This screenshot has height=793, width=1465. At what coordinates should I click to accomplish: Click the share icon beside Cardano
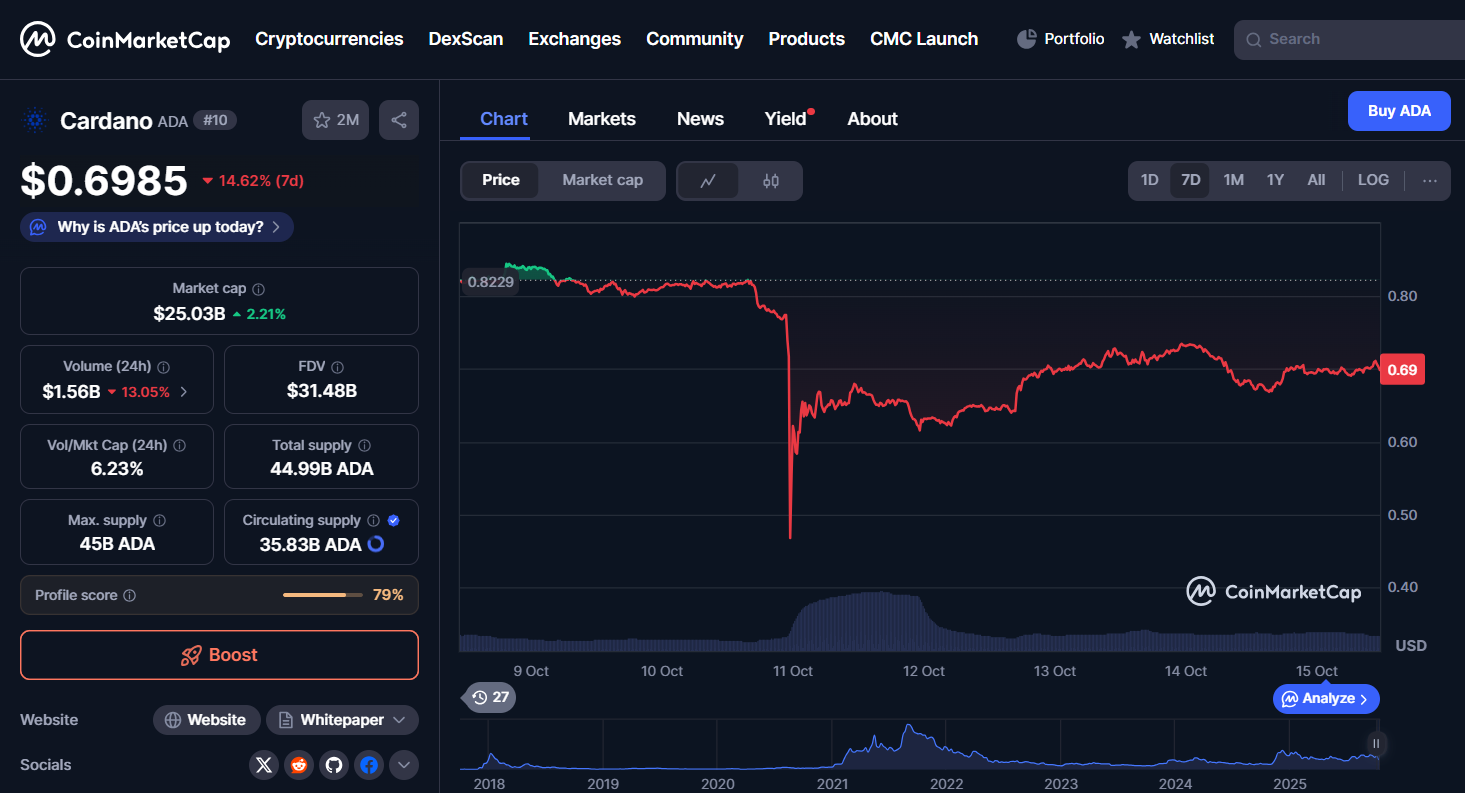(398, 120)
